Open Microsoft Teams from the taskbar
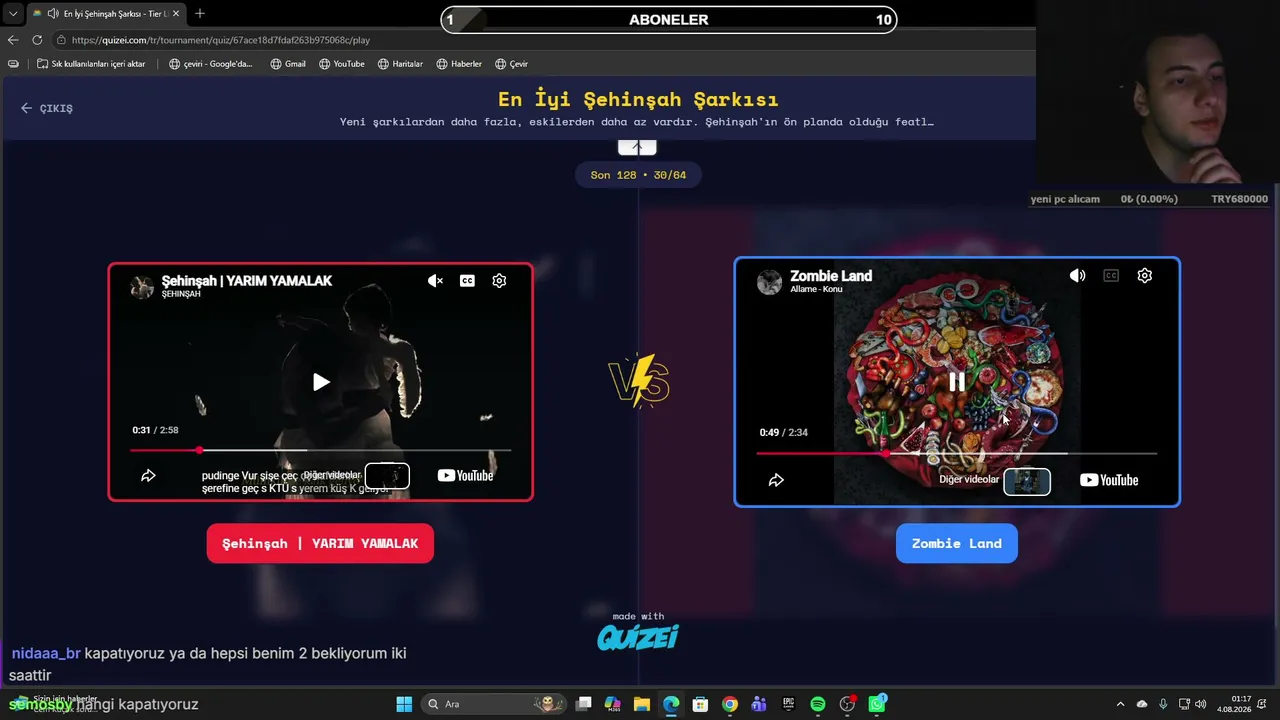The height and width of the screenshot is (720, 1280). point(759,704)
